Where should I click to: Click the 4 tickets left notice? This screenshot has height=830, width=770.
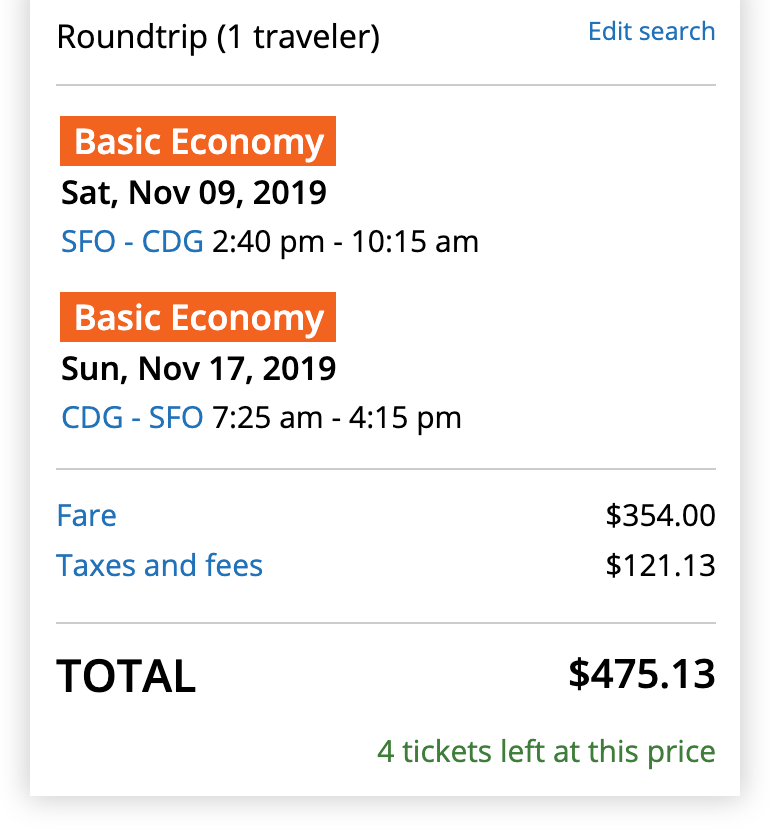pyautogui.click(x=546, y=751)
